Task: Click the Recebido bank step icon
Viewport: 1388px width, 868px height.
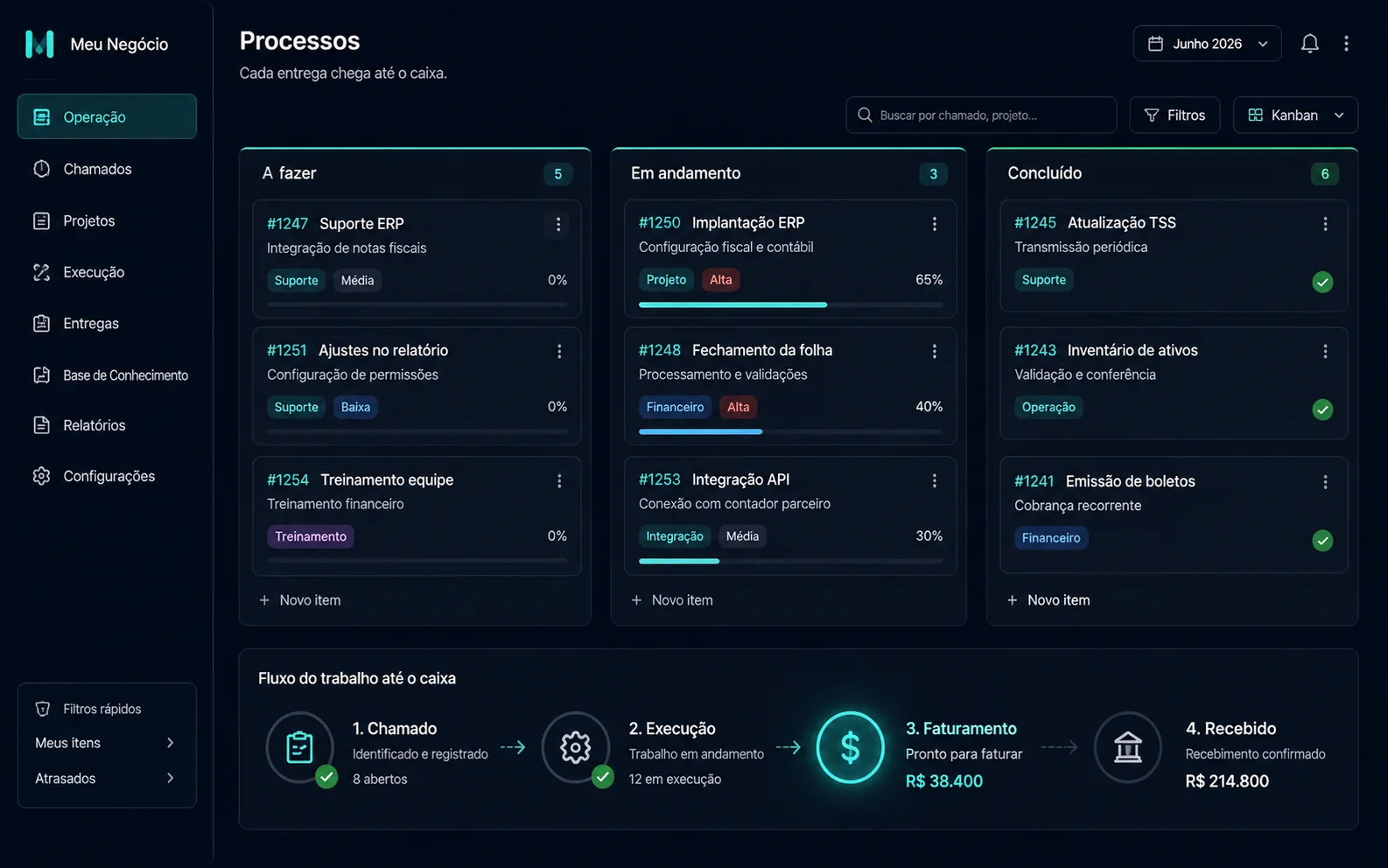Action: (1127, 747)
